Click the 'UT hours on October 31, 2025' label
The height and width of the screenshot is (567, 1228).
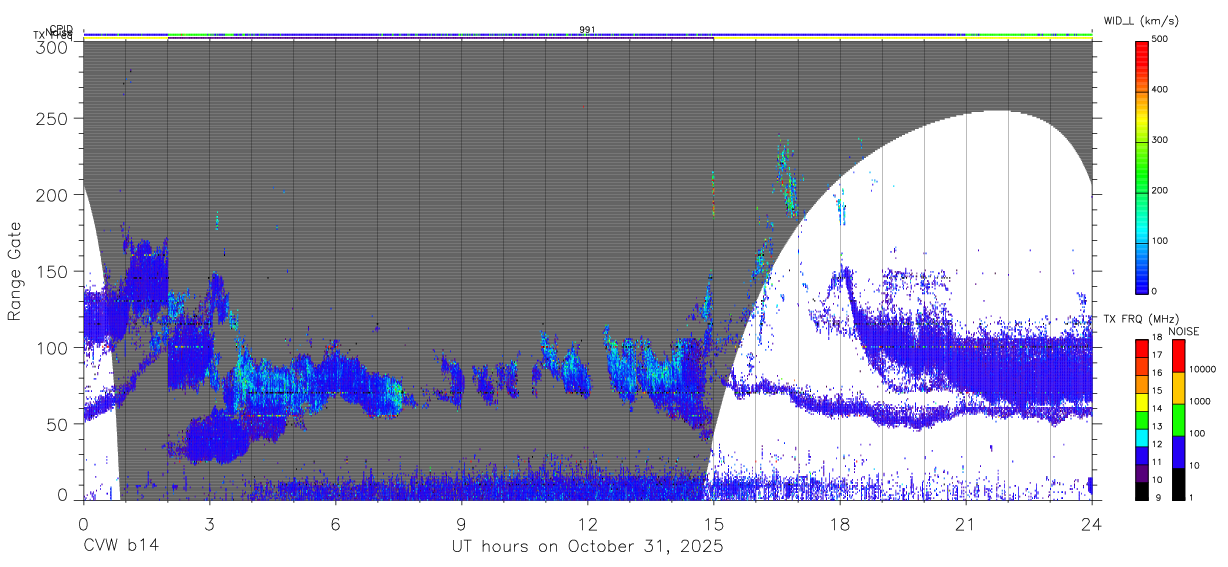(587, 547)
